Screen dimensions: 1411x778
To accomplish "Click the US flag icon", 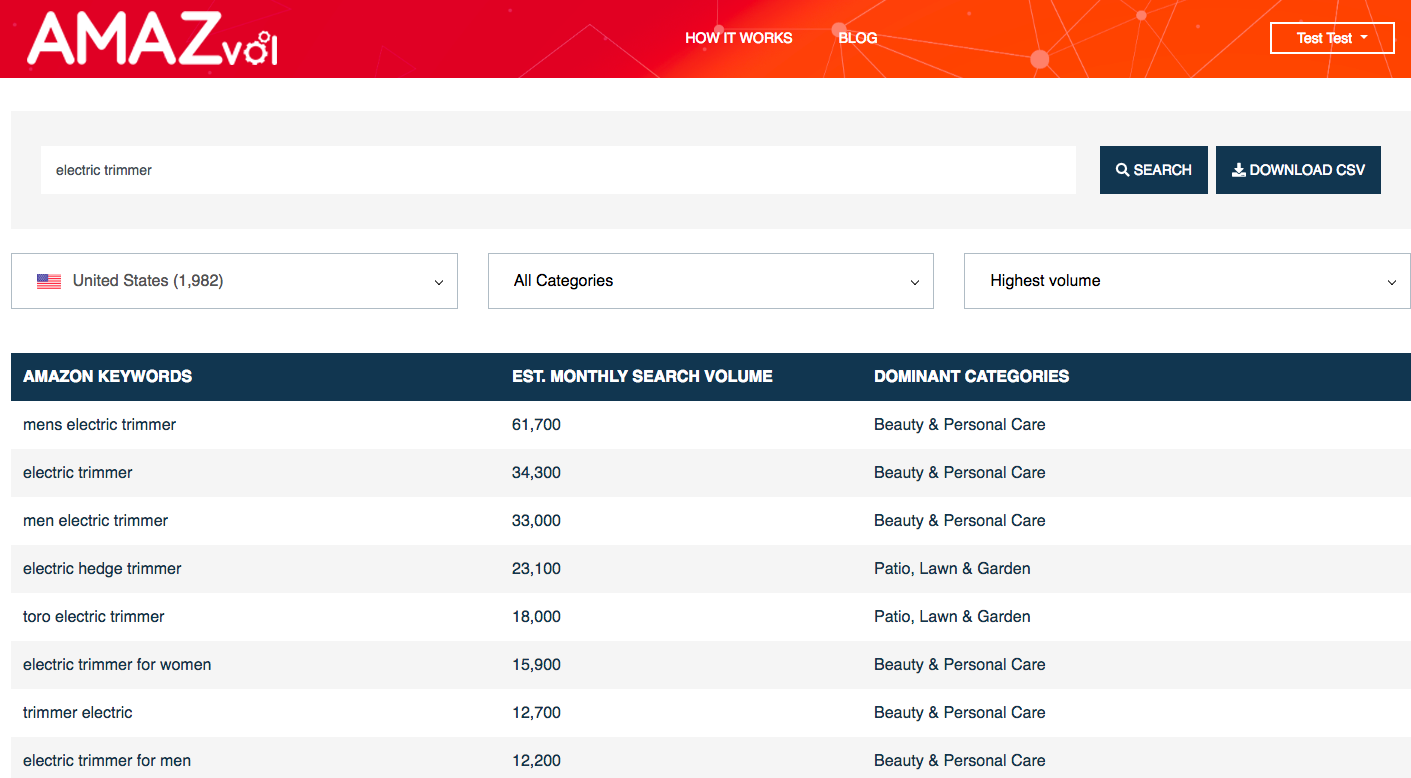I will click(x=49, y=281).
